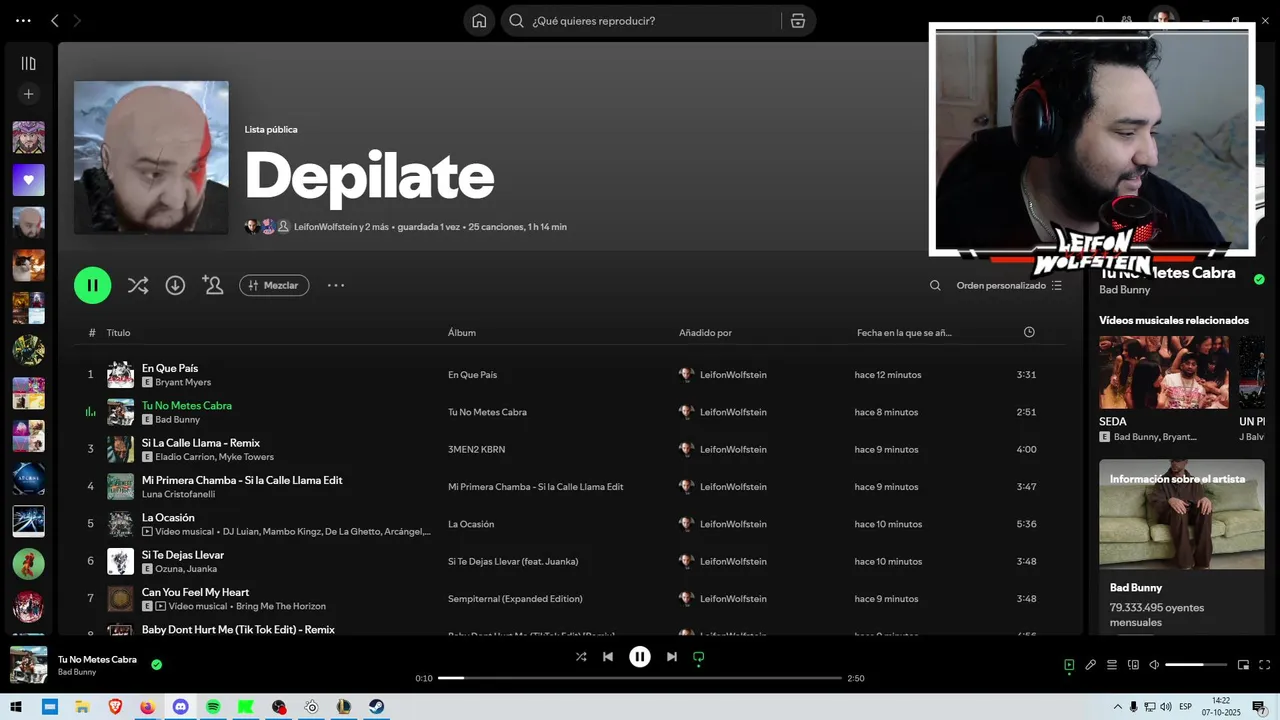The image size is (1280, 720).
Task: Open the three-dots app menu at top-left
Action: coord(23,21)
